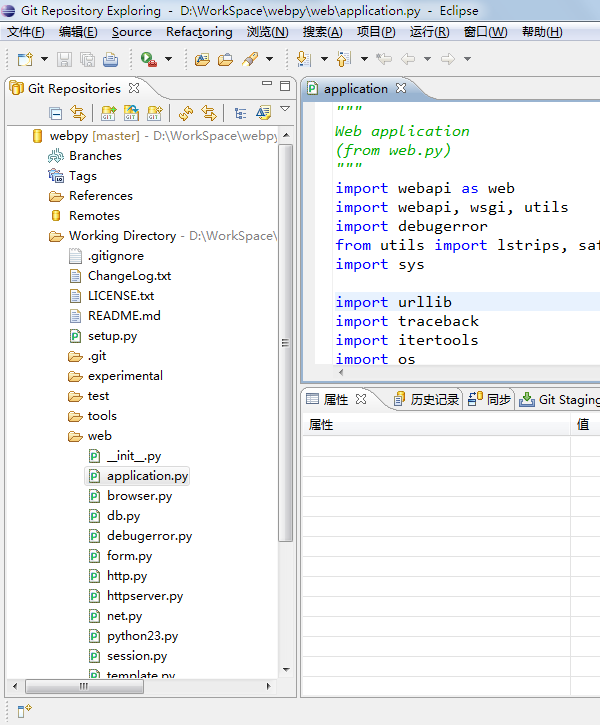The height and width of the screenshot is (725, 600).
Task: Click the Print icon in toolbar
Action: pos(110,59)
